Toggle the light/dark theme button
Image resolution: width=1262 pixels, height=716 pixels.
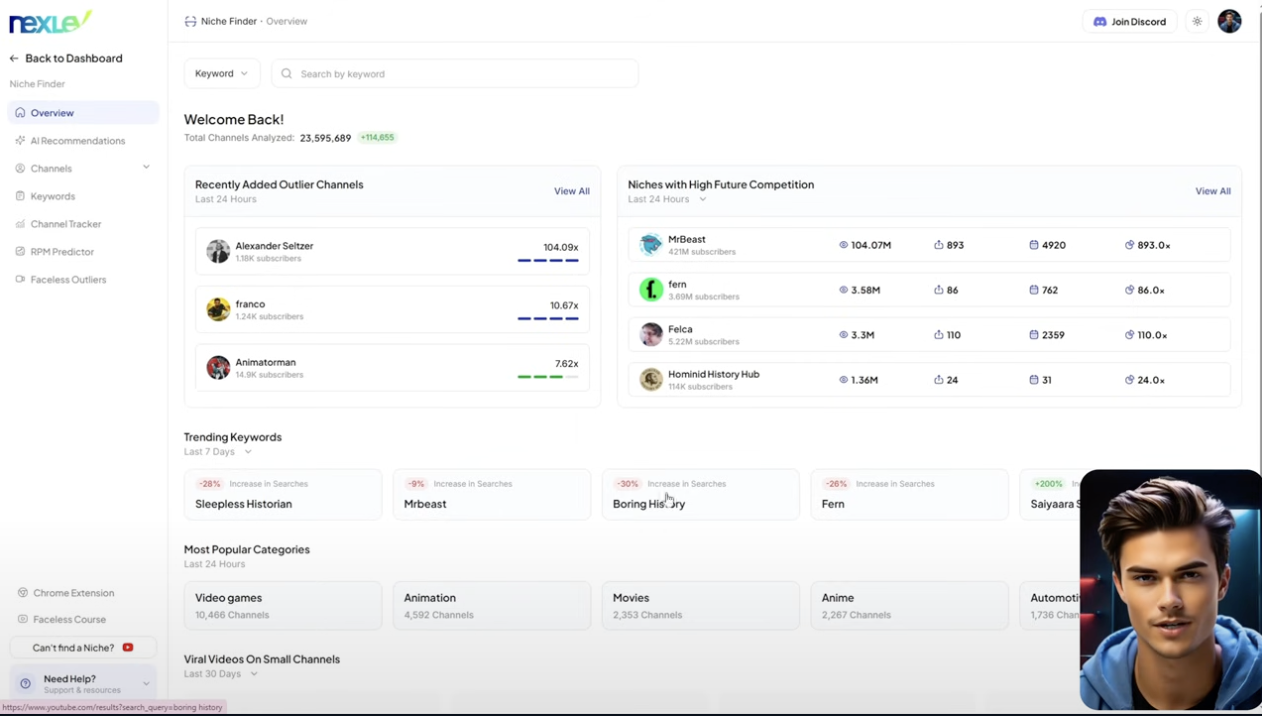1196,21
